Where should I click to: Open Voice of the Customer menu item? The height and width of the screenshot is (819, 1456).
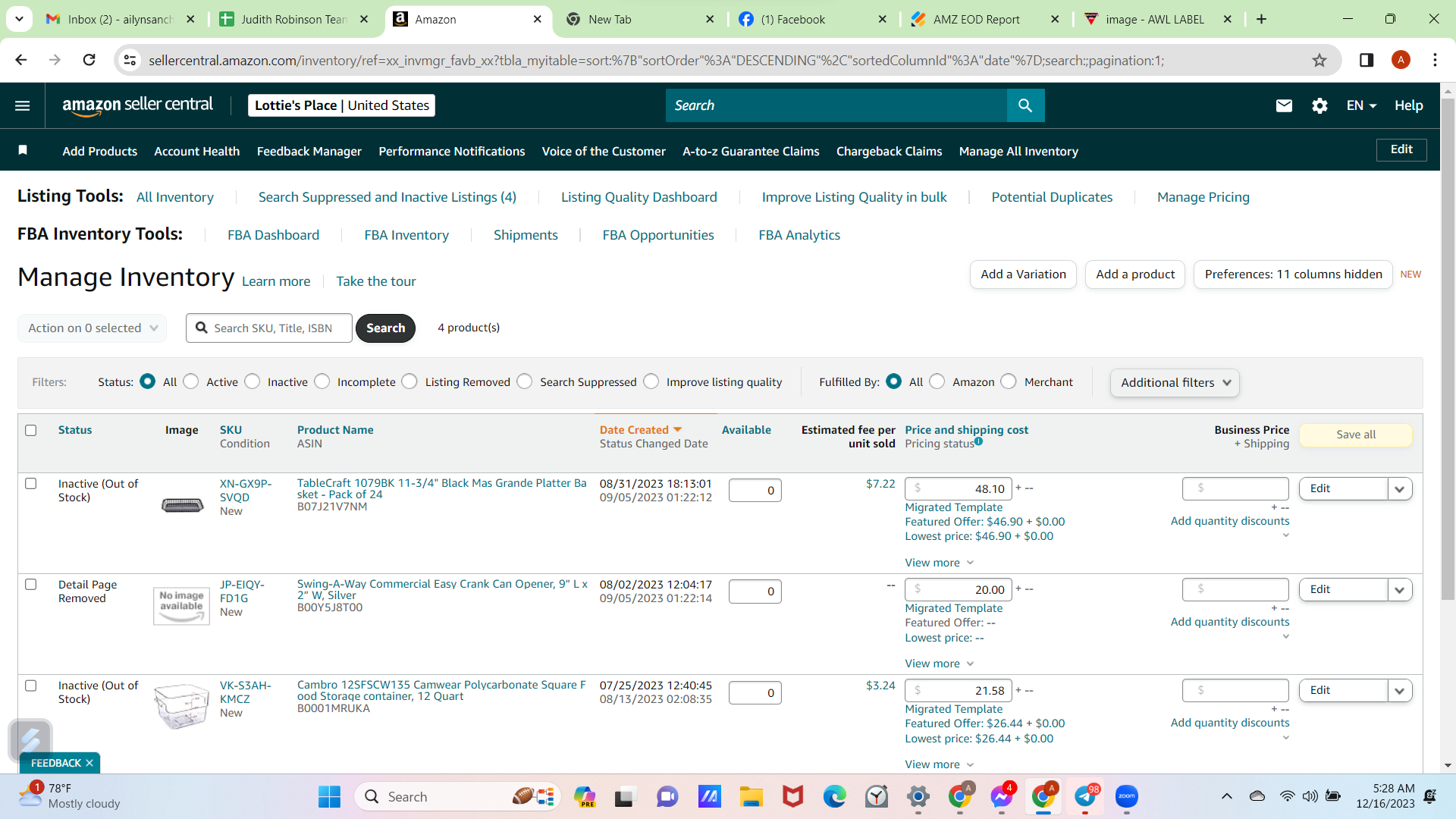click(604, 151)
